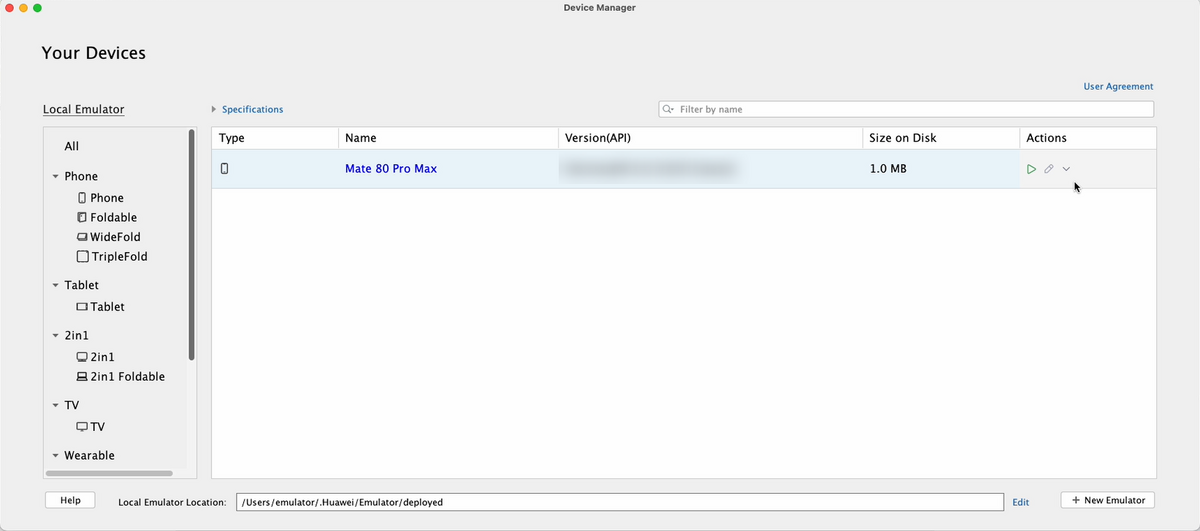
Task: Choose WideFold device category
Action: coord(115,237)
